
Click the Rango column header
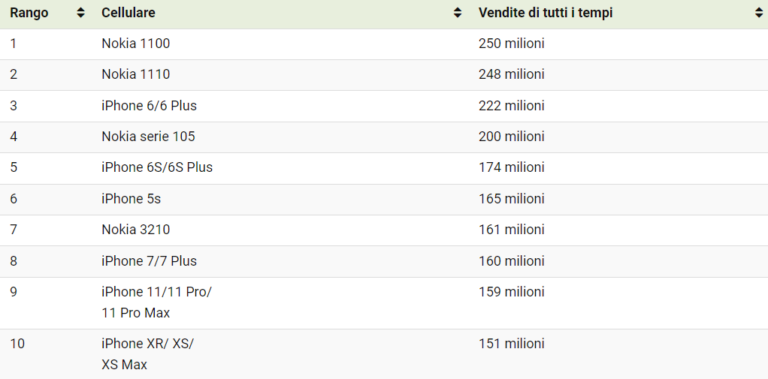(x=29, y=13)
